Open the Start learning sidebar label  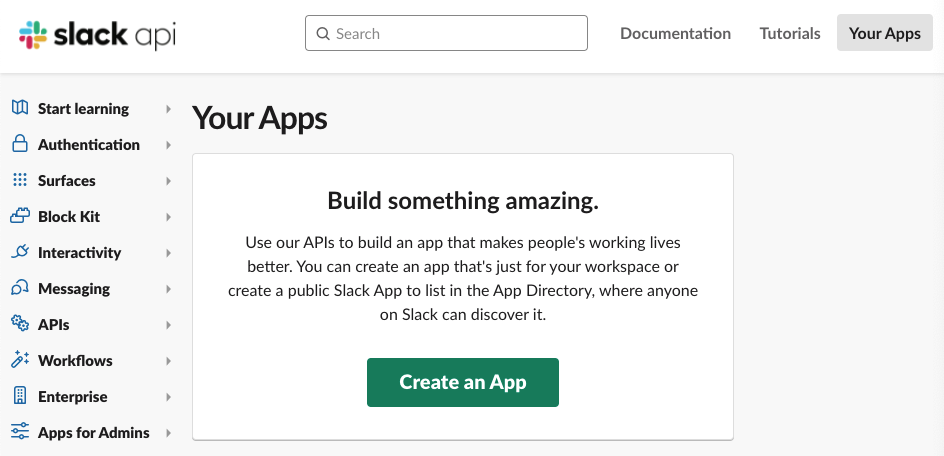click(x=83, y=109)
